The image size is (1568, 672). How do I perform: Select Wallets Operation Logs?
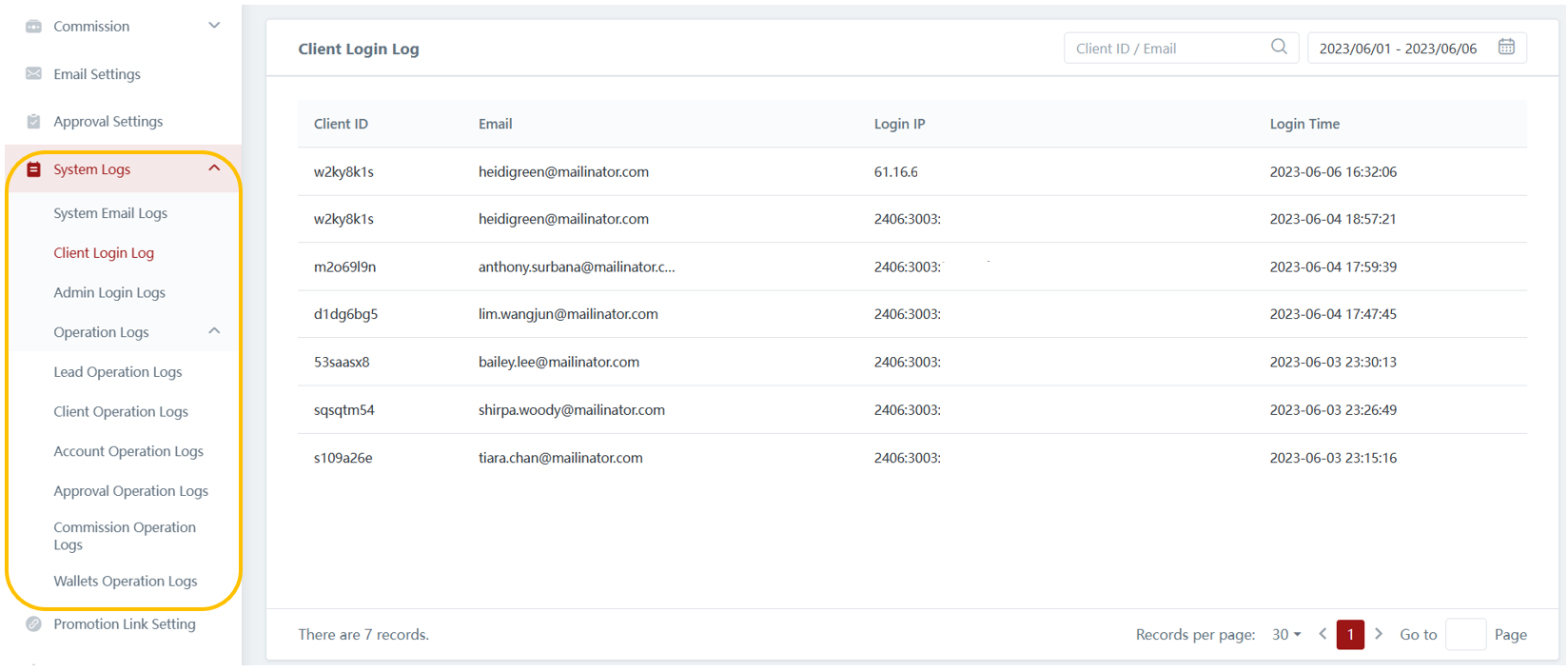coord(126,582)
